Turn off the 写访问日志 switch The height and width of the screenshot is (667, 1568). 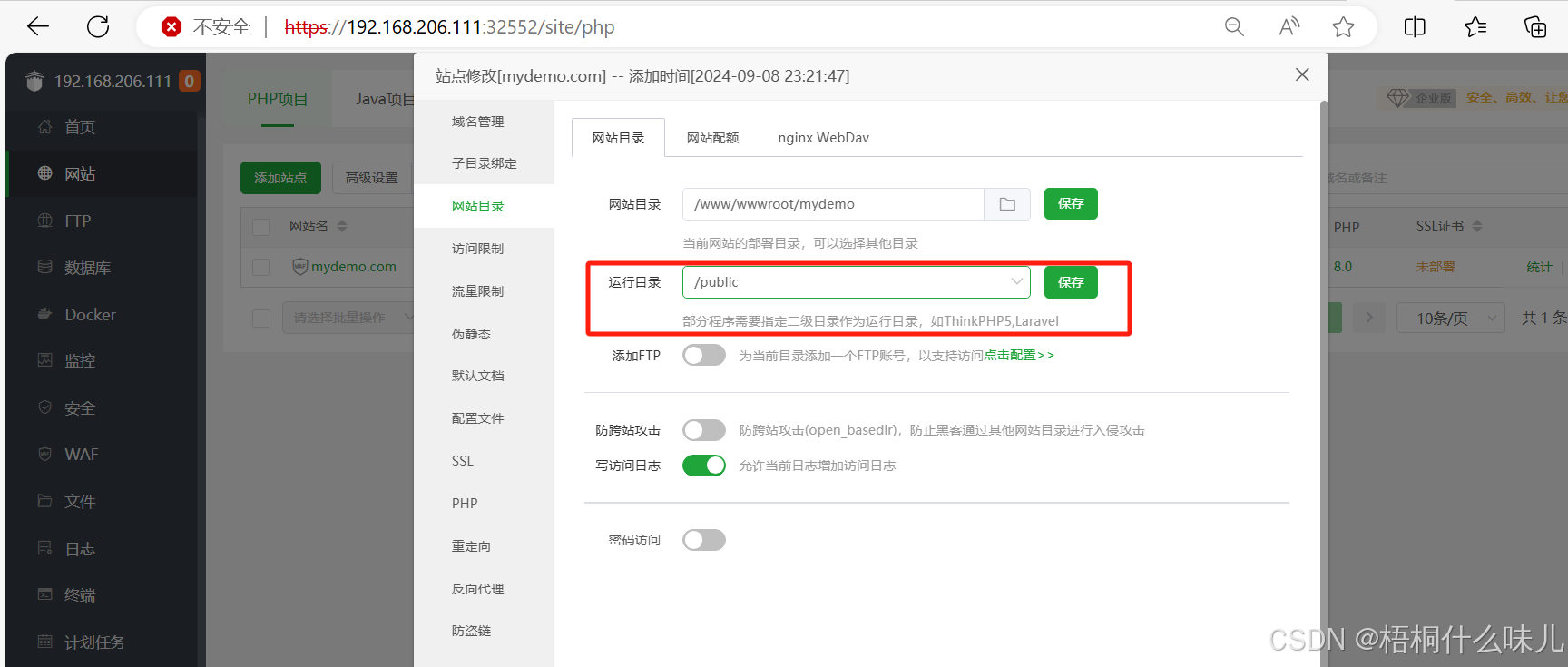point(704,466)
